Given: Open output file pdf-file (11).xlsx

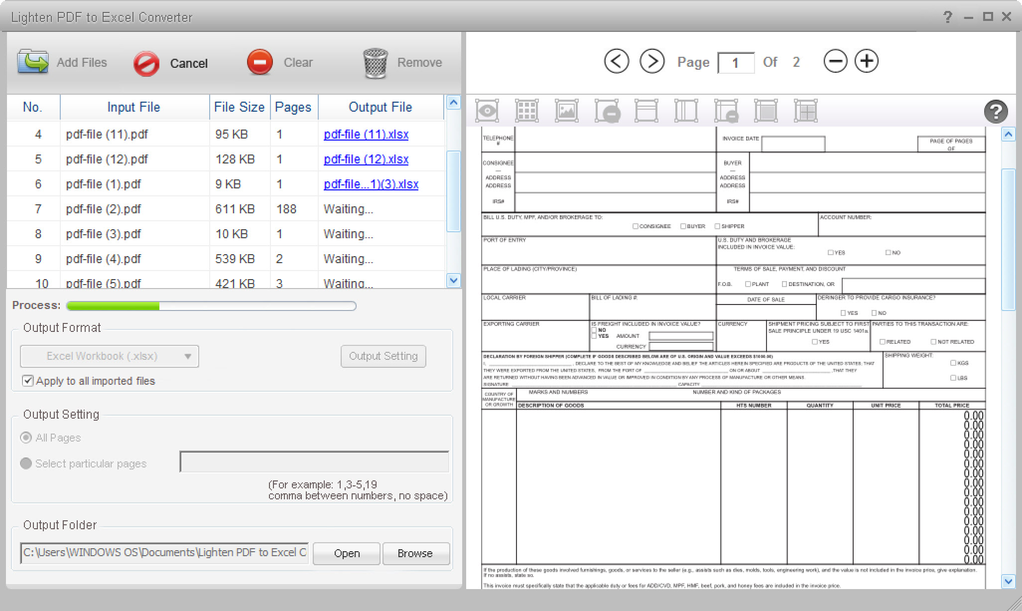Looking at the screenshot, I should point(366,134).
